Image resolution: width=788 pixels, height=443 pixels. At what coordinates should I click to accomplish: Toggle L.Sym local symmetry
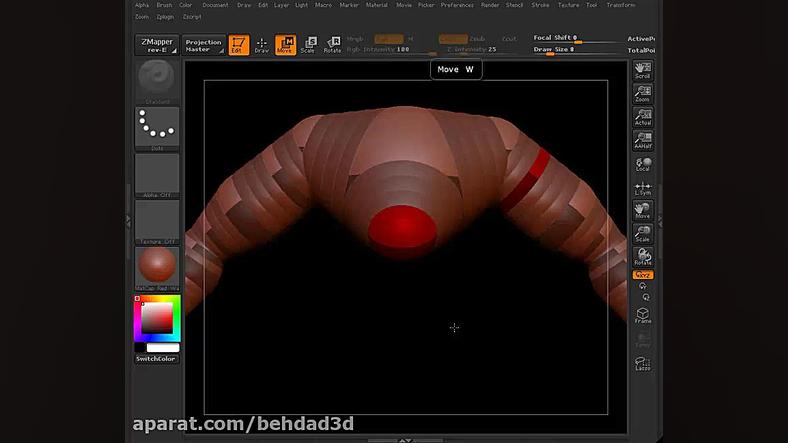(643, 188)
